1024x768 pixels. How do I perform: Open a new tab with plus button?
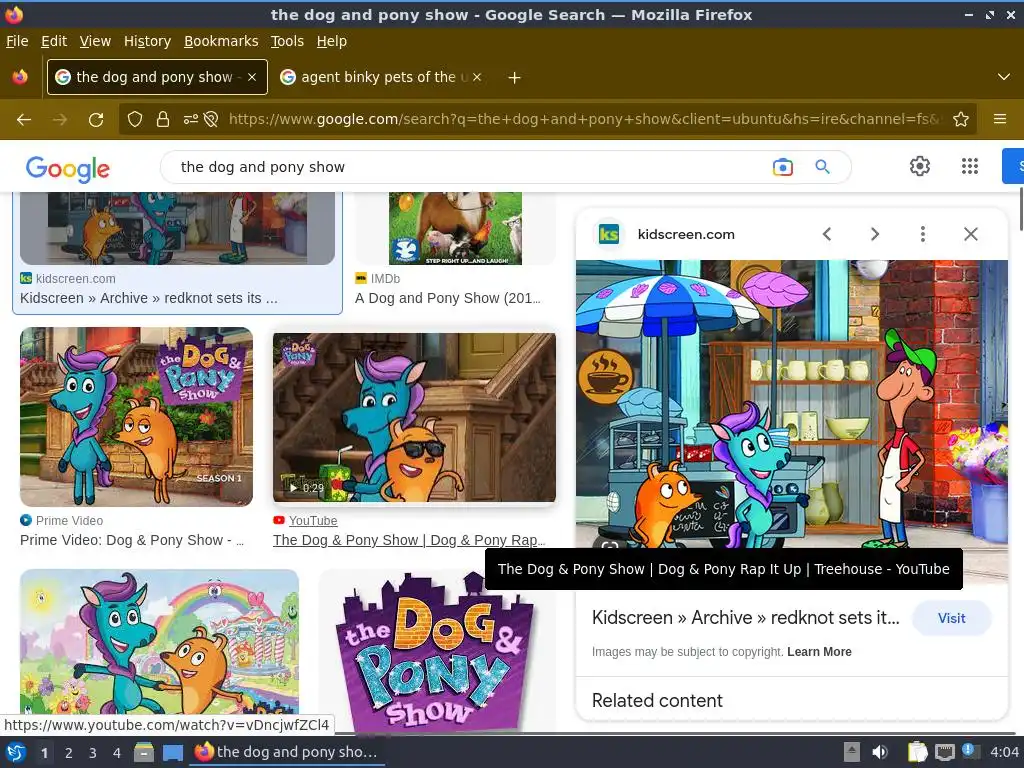[515, 78]
